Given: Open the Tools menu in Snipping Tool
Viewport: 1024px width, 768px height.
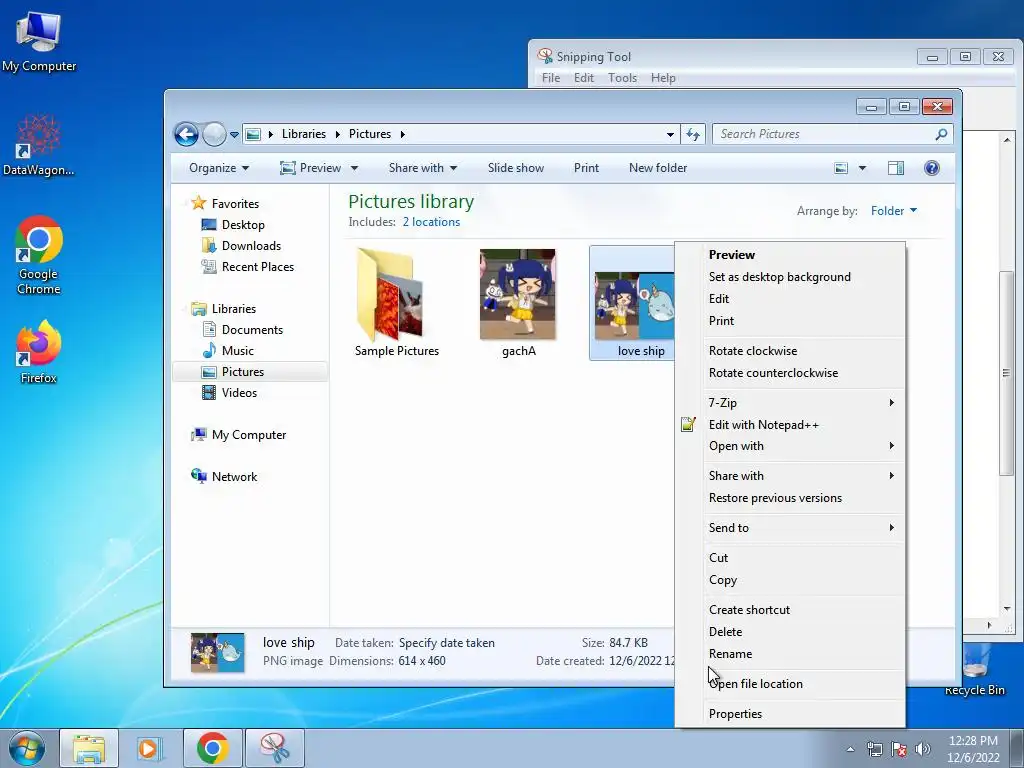Looking at the screenshot, I should point(622,78).
